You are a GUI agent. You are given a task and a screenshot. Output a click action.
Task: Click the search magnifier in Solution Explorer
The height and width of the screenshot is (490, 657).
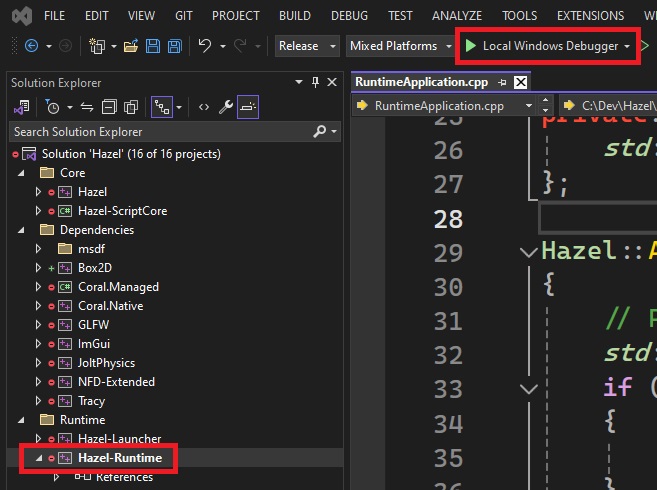point(320,131)
